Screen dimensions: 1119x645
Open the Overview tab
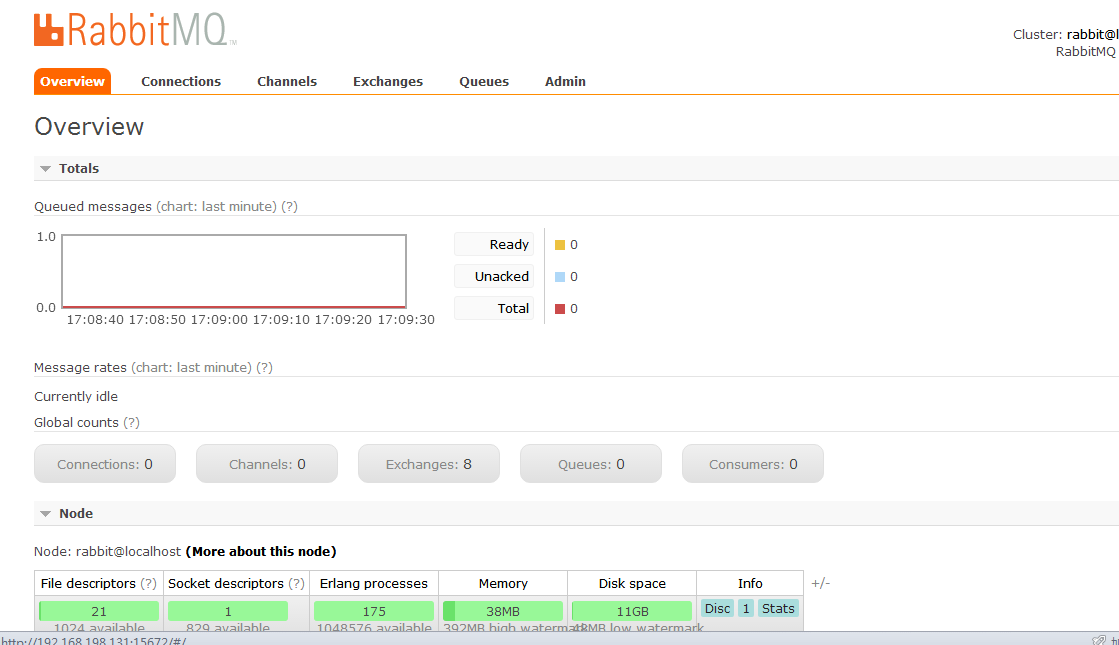point(72,81)
